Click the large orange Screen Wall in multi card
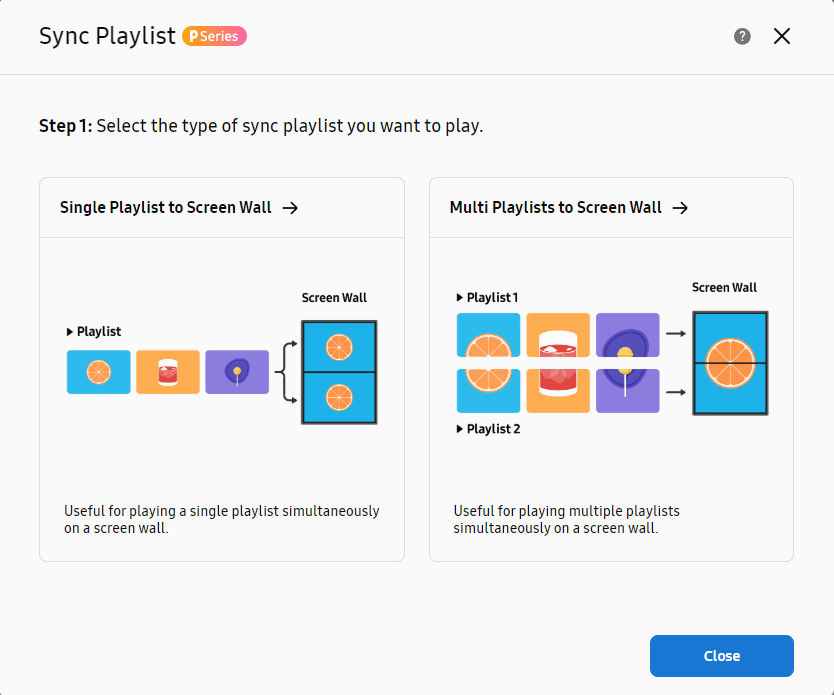Viewport: 834px width, 695px height. (730, 363)
